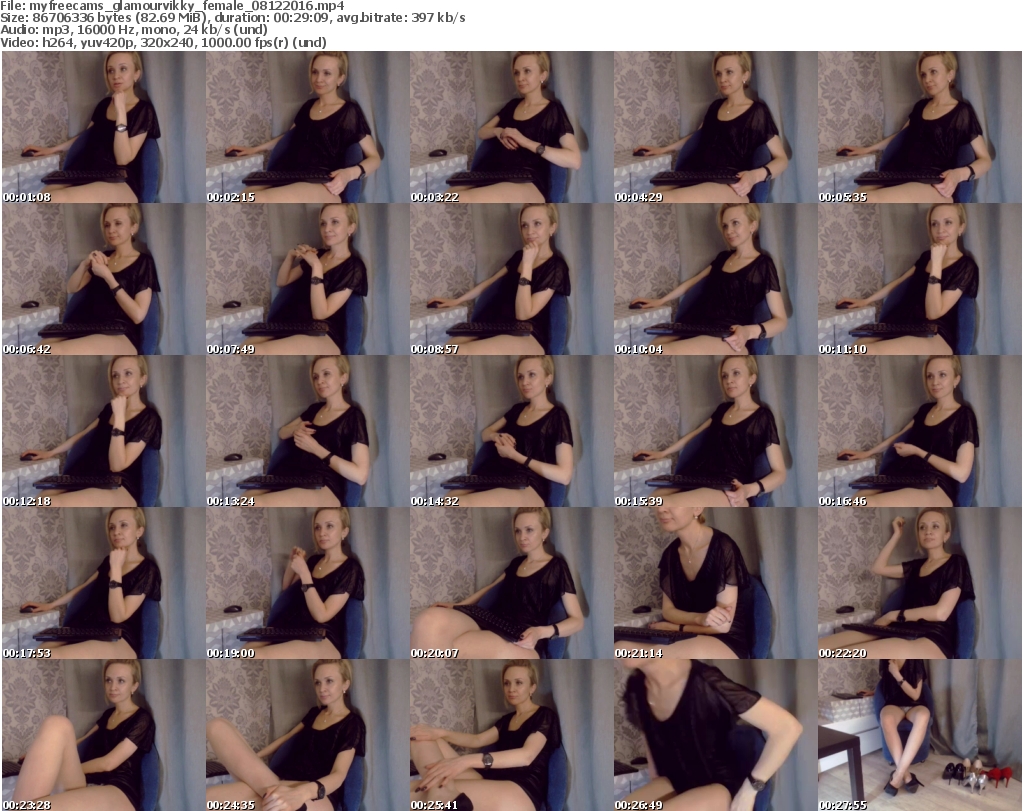
Task: Pick the 00:27:55 frame showing shoes
Action: click(920, 735)
